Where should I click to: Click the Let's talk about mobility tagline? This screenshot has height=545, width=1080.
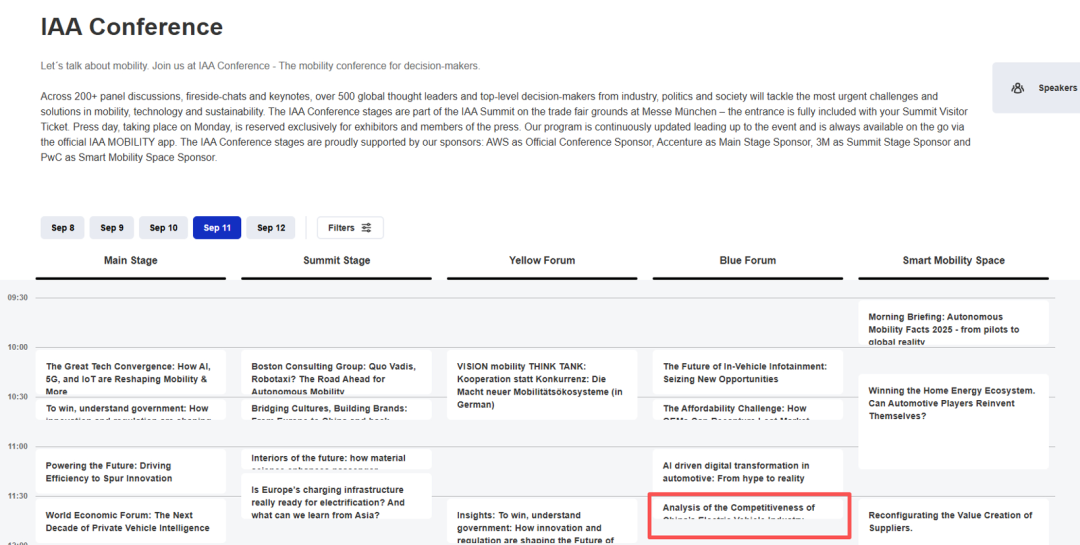[x=260, y=66]
